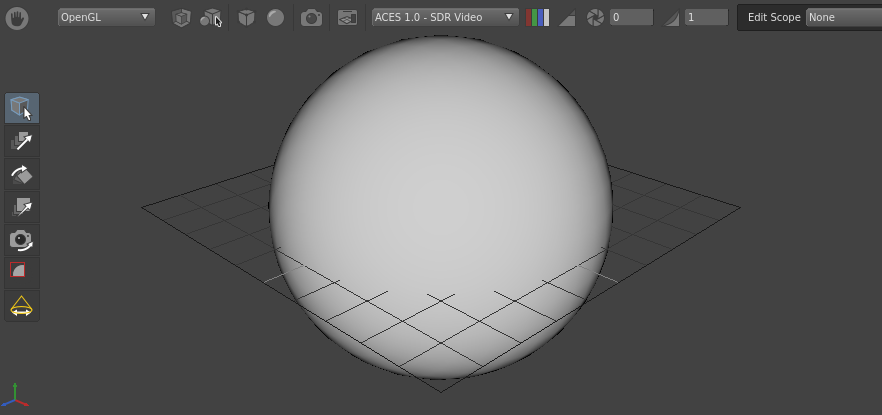Select the rotate tool
The image size is (882, 415).
[x=21, y=174]
